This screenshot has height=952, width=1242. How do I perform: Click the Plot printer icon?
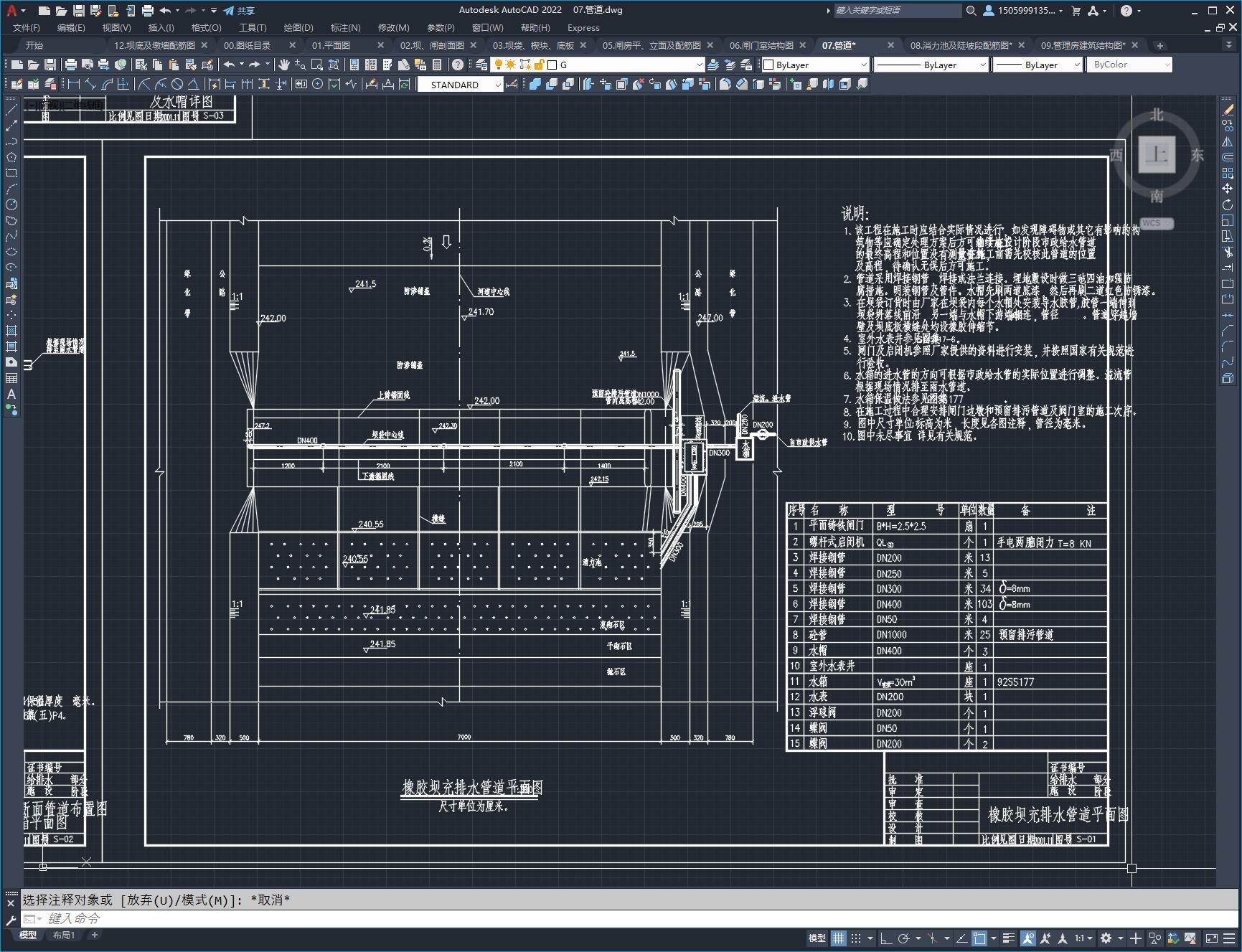click(x=71, y=65)
